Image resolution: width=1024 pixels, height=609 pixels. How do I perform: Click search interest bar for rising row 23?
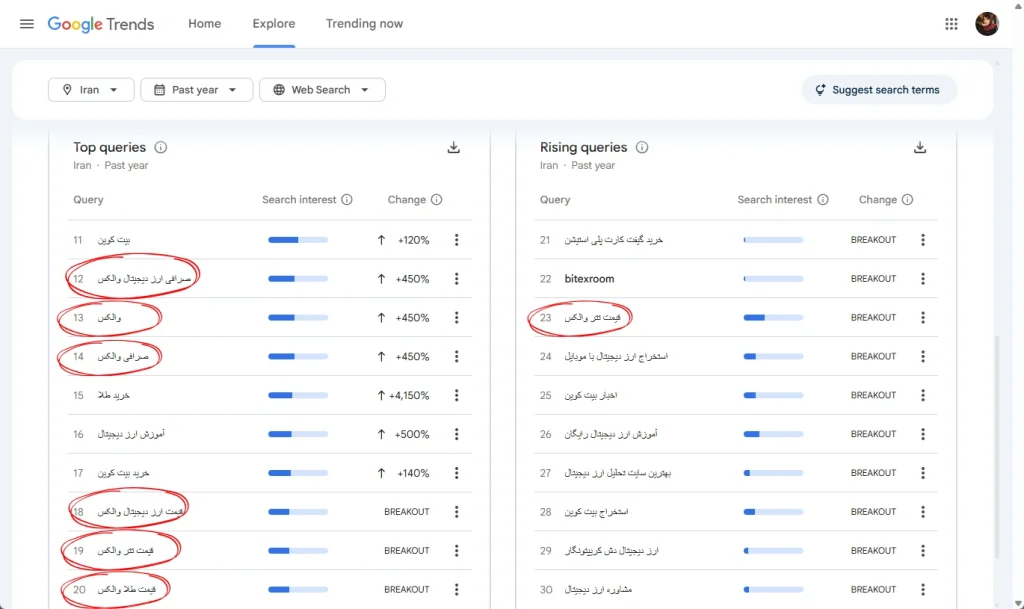tap(773, 318)
